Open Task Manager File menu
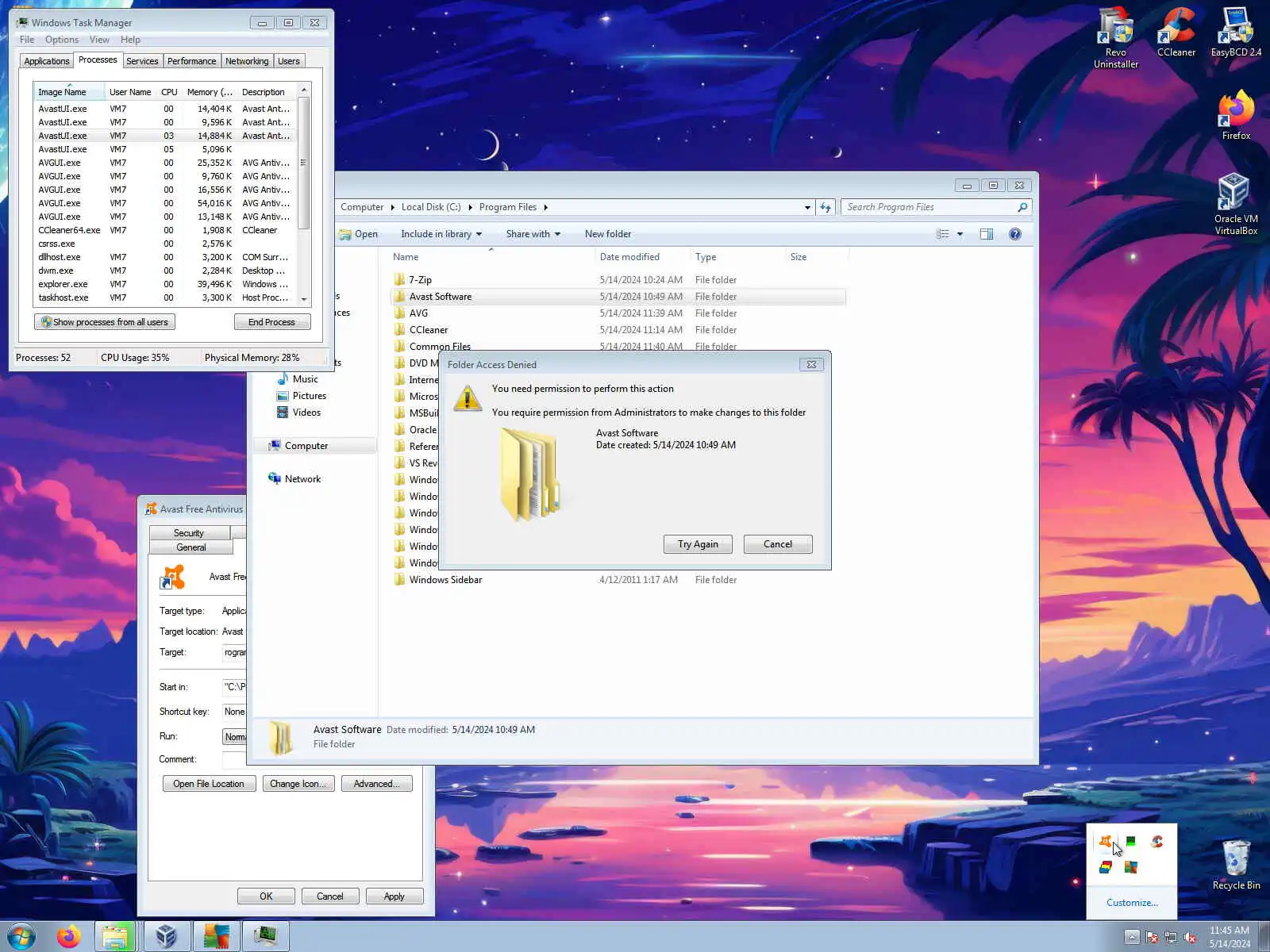This screenshot has width=1270, height=952. point(27,40)
